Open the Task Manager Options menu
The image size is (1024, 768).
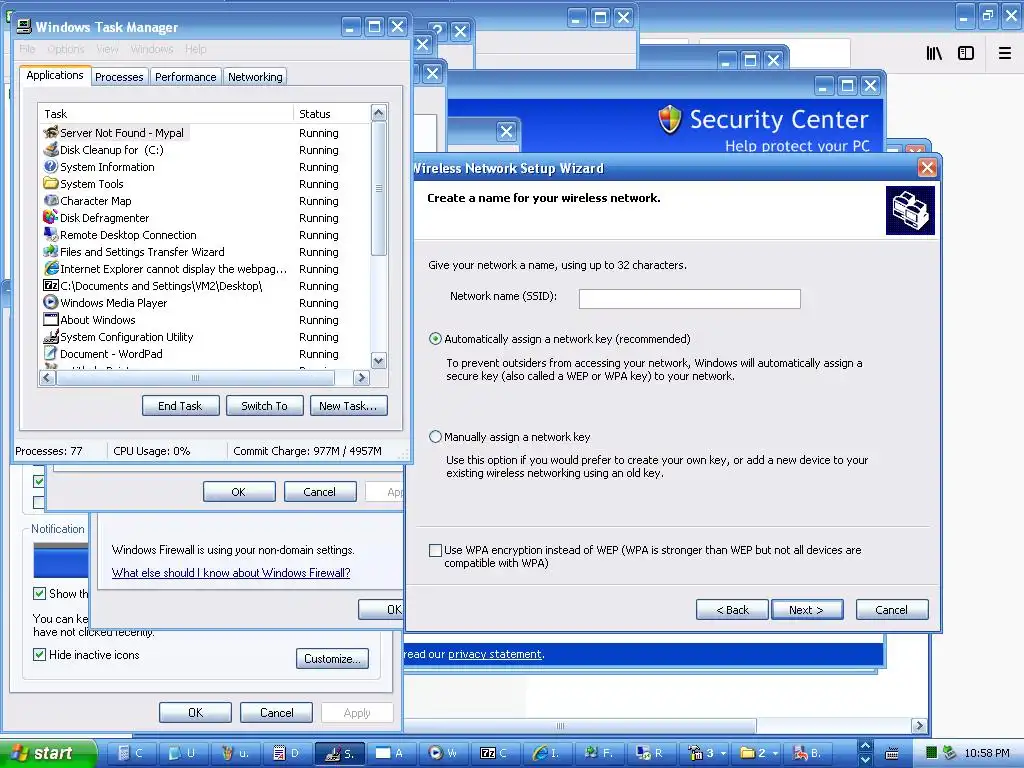tap(66, 49)
